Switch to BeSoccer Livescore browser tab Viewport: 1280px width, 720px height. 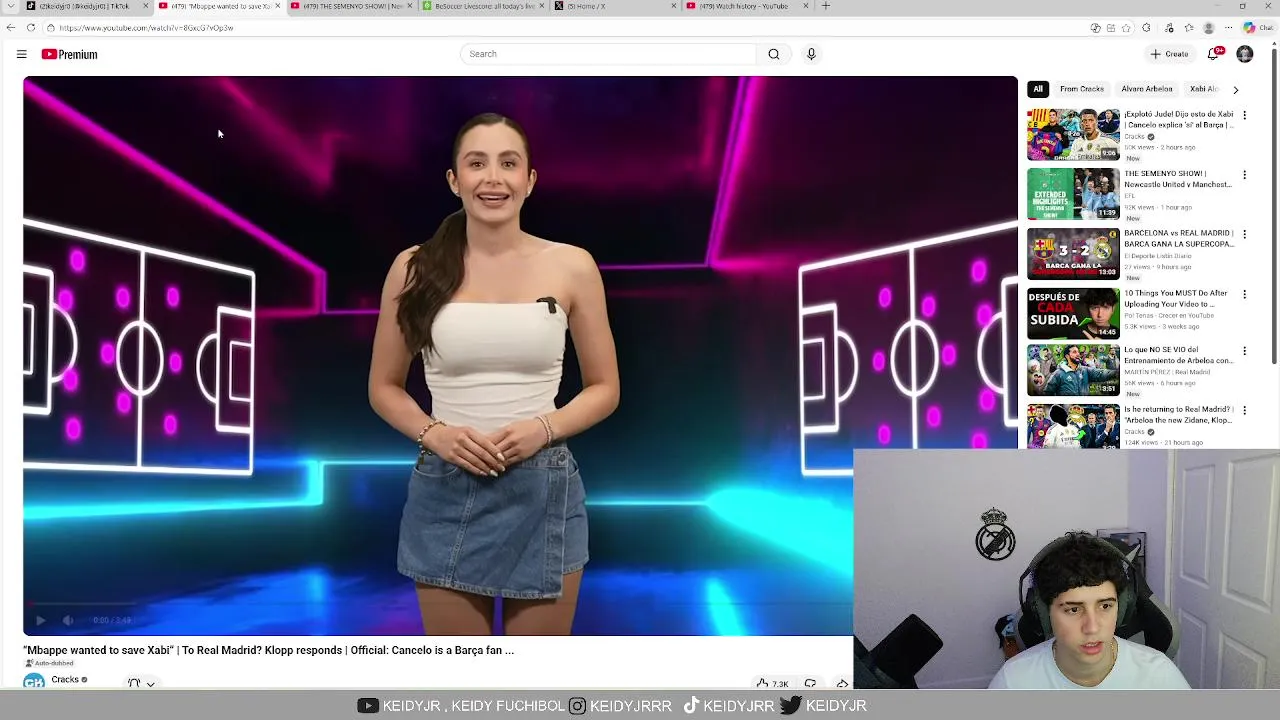[483, 6]
